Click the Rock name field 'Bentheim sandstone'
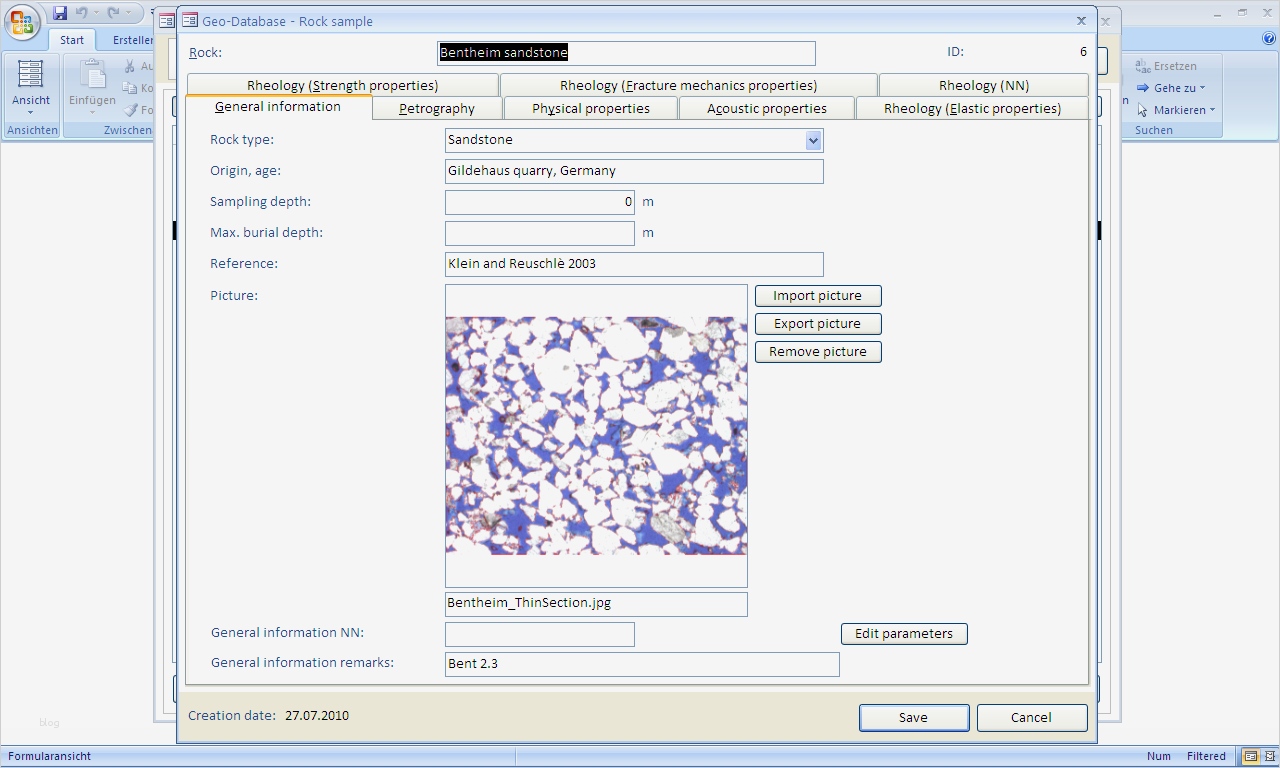Image resolution: width=1280 pixels, height=768 pixels. 626,53
